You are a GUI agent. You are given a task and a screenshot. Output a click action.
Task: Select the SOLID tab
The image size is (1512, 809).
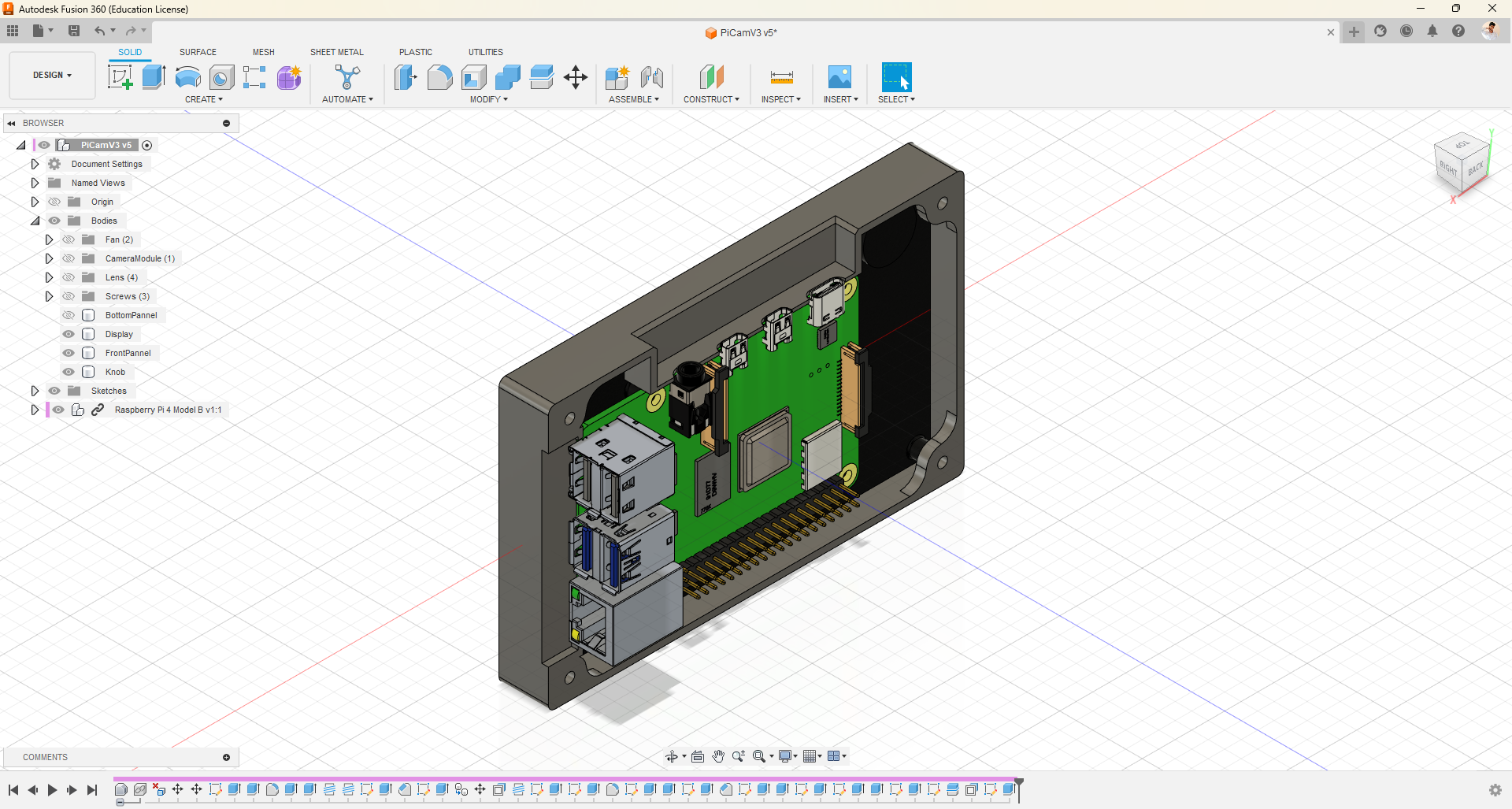[130, 52]
